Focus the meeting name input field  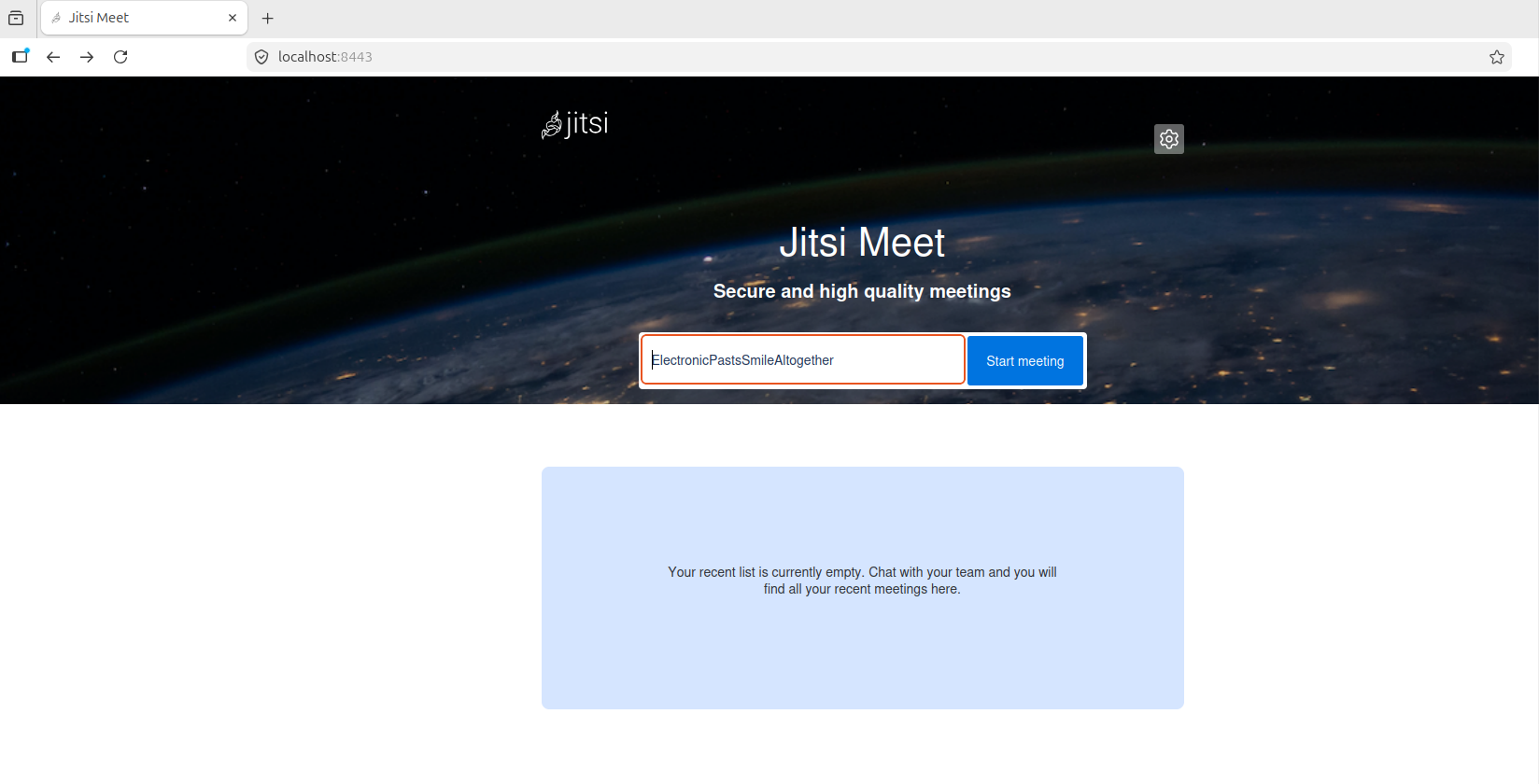pyautogui.click(x=803, y=359)
